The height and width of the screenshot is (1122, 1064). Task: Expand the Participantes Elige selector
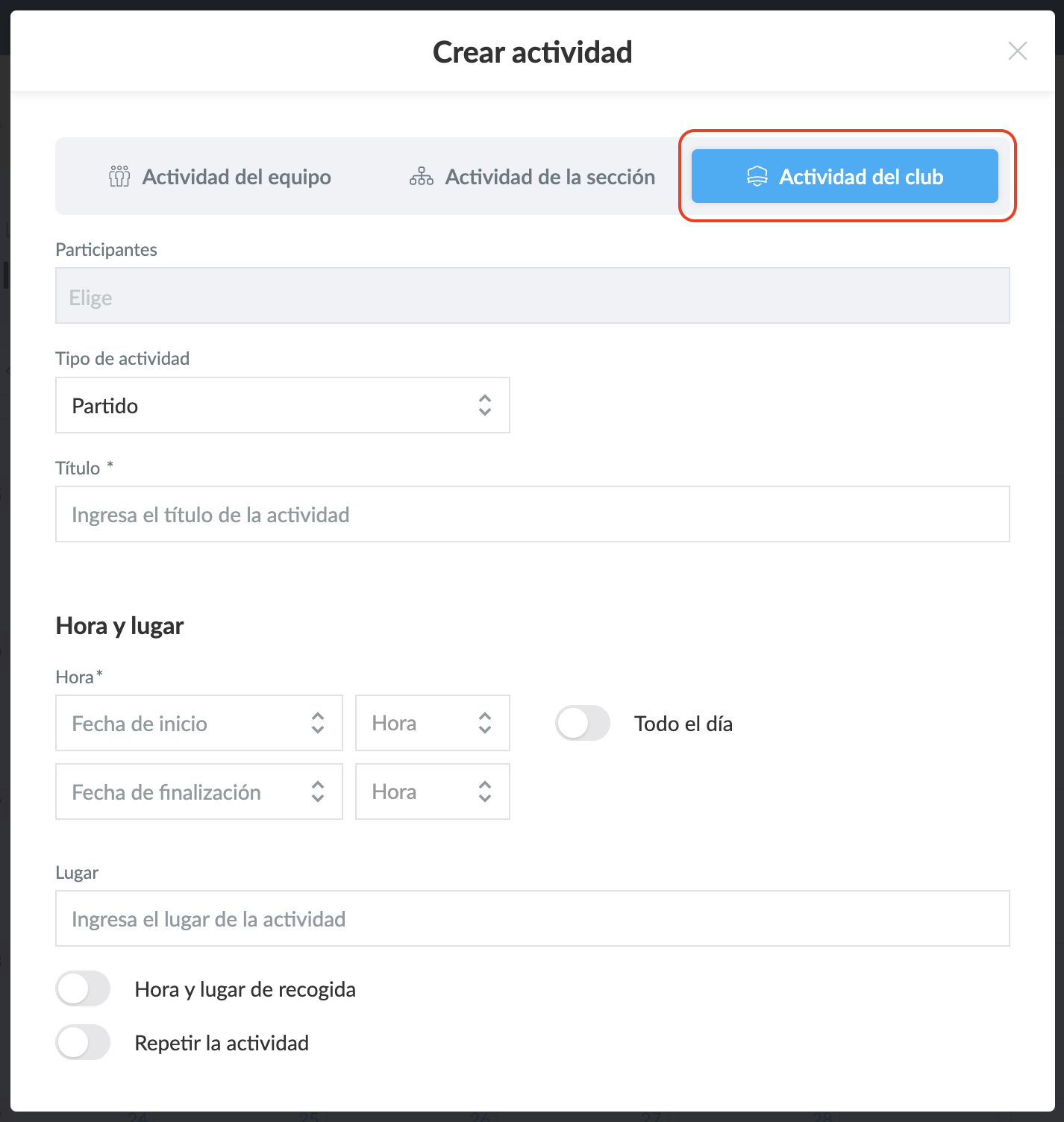(532, 296)
